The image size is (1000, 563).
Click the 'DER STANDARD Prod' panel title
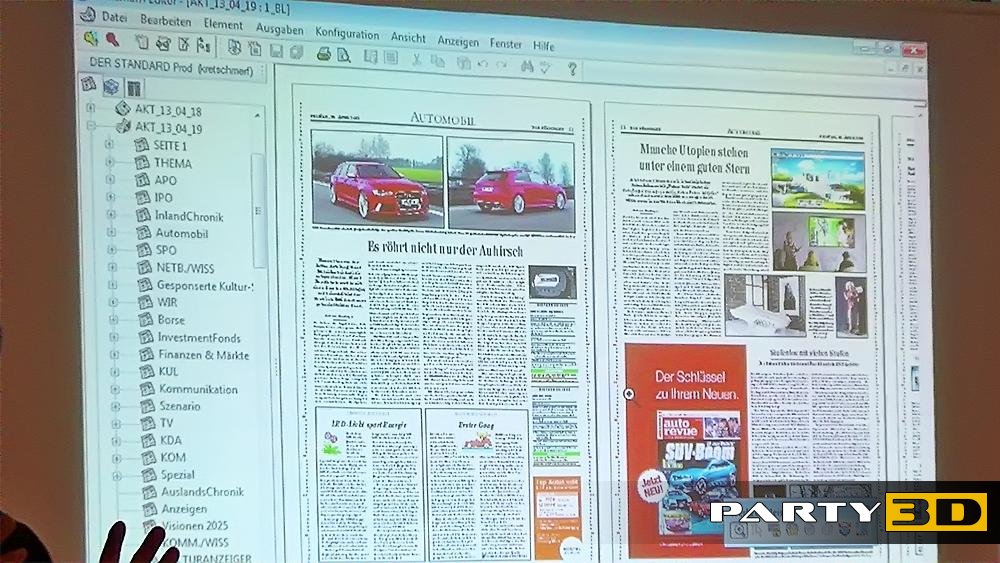tap(172, 67)
